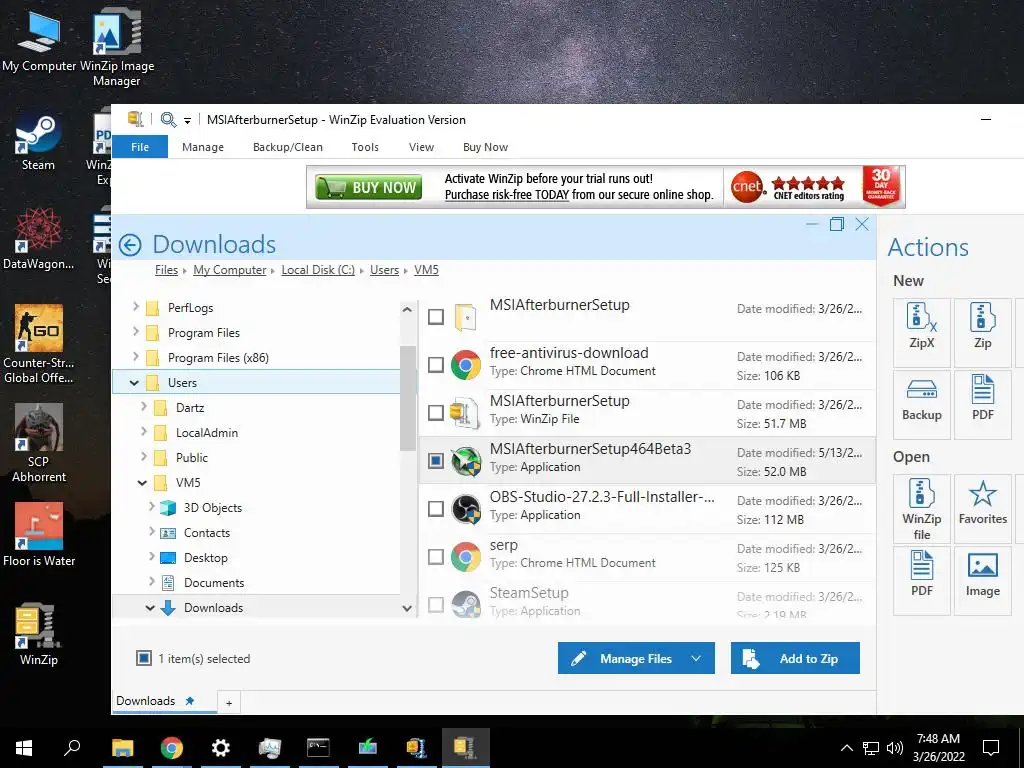Viewport: 1024px width, 768px height.
Task: Expand Program Files (x86) folder
Action: (x=135, y=357)
